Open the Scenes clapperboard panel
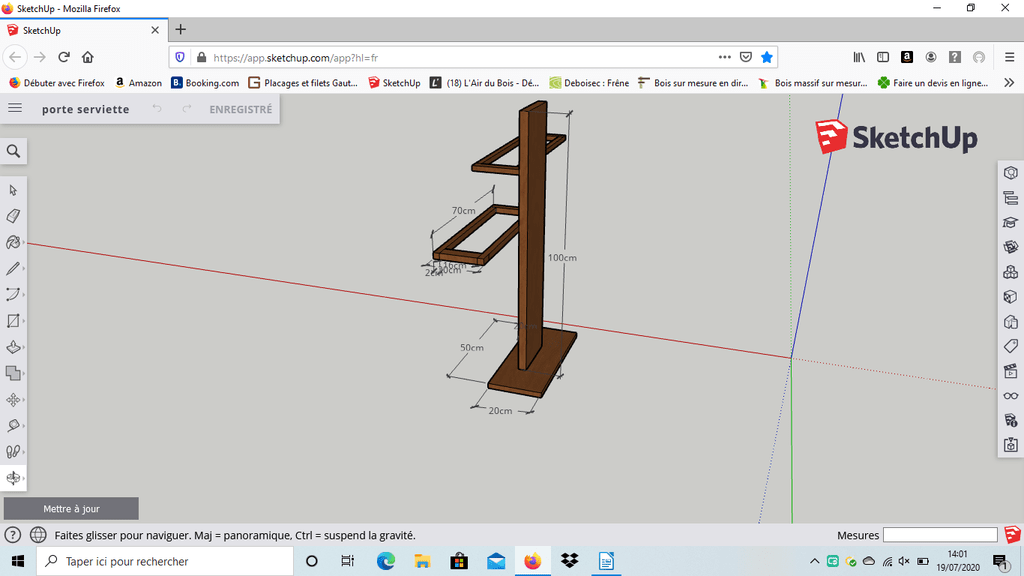Screen dimensions: 1024x576 pos(1010,371)
